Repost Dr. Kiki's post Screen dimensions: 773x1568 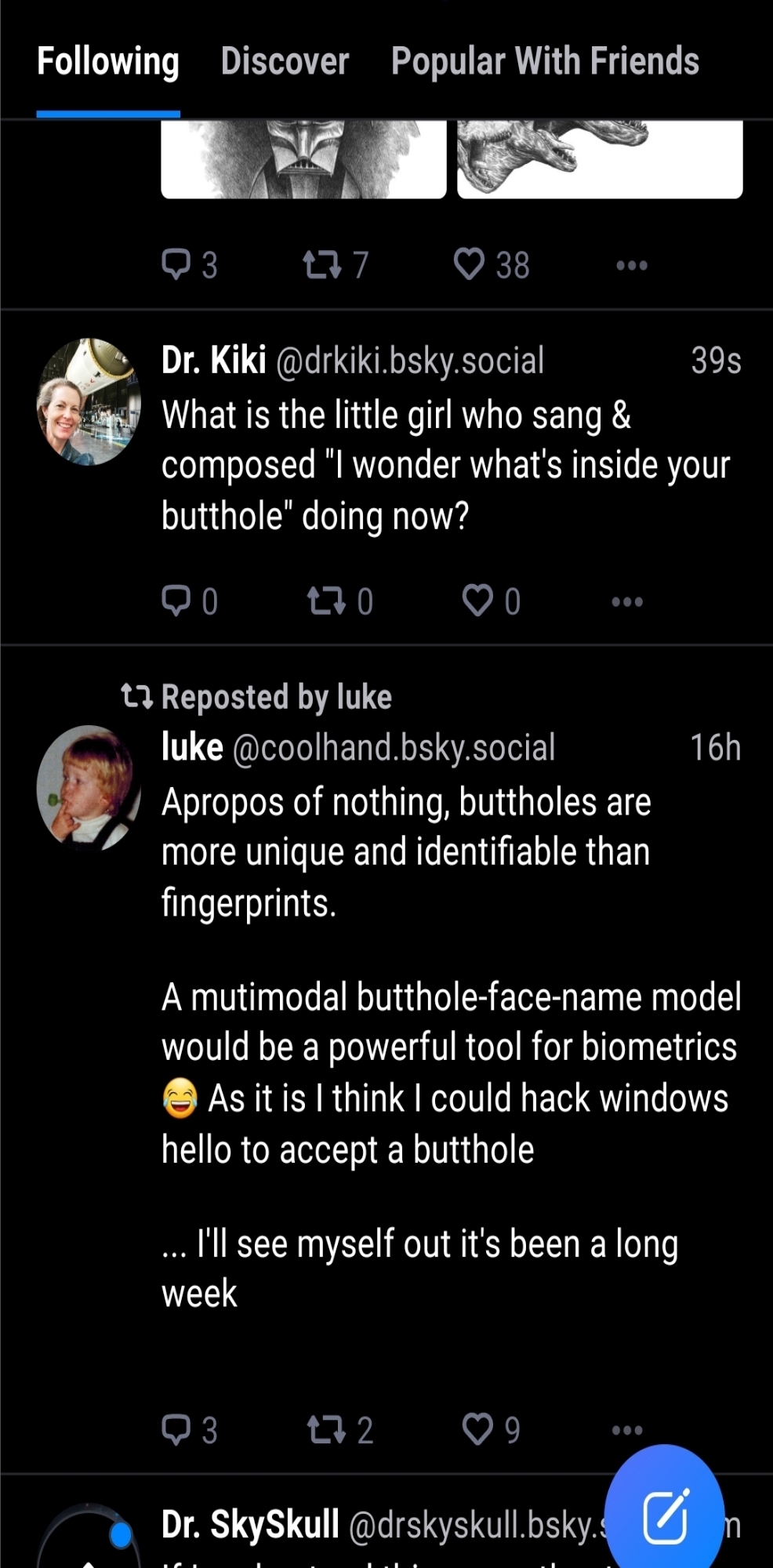point(326,601)
